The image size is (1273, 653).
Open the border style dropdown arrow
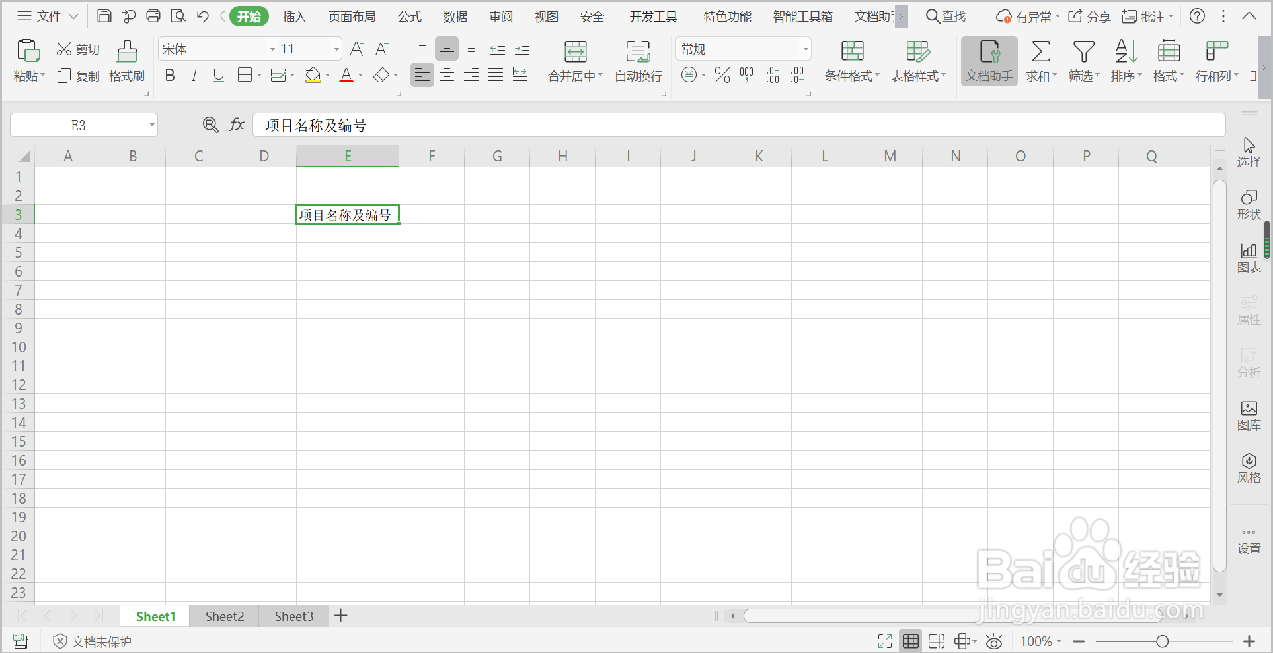pos(259,76)
